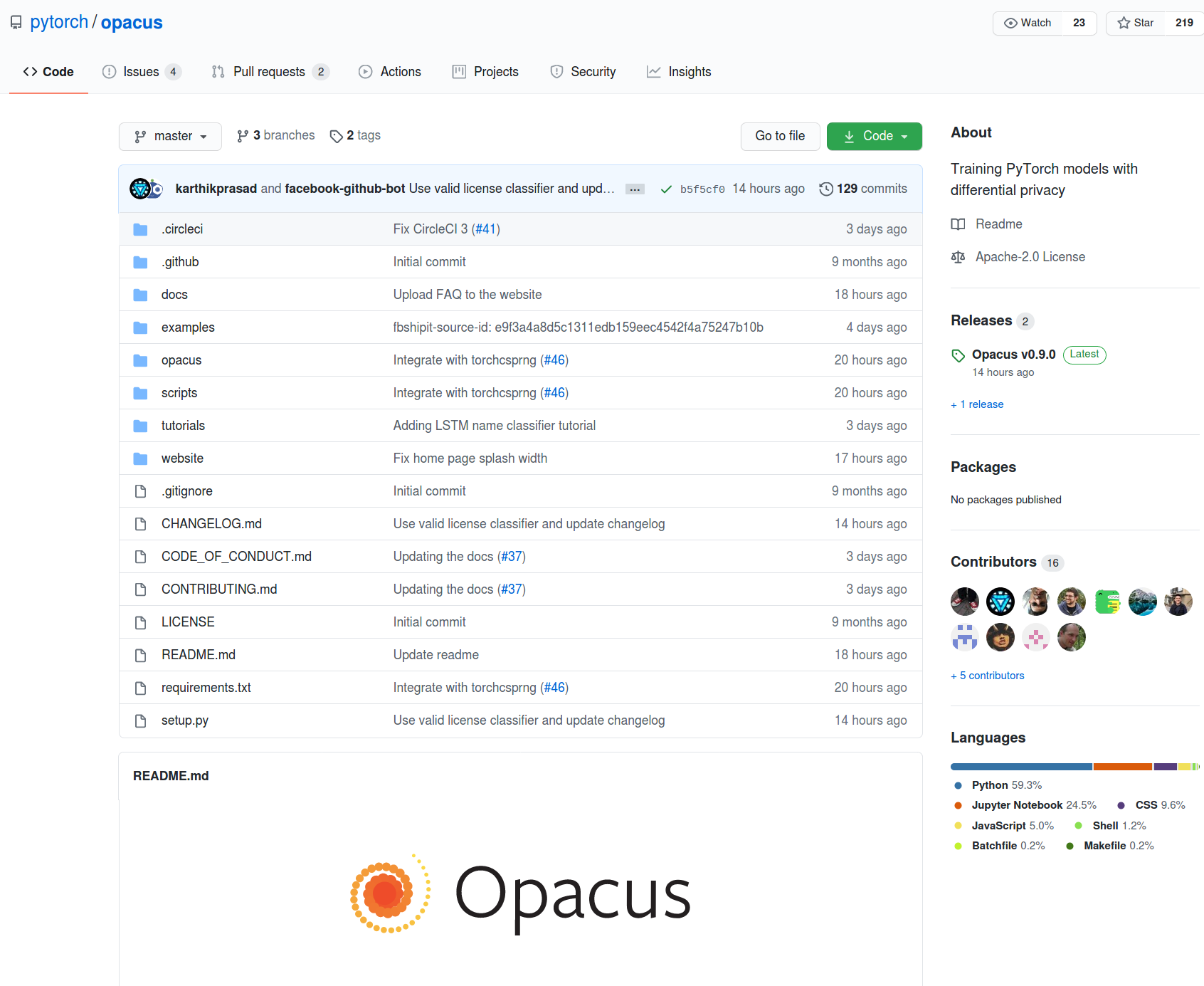Open the Pull requests tab
Screen dimensions: 1204x986
coord(270,72)
